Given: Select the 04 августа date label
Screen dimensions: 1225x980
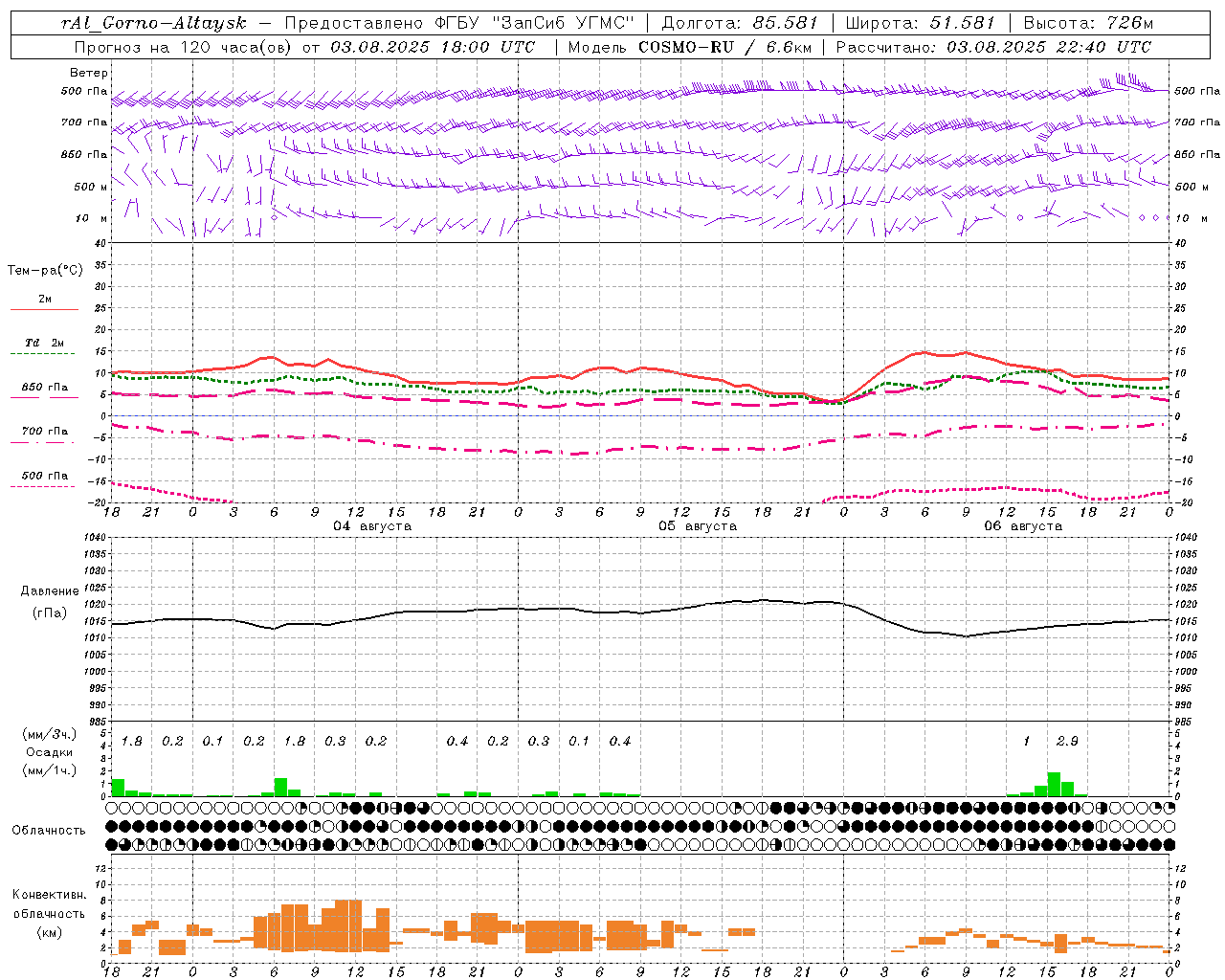Looking at the screenshot, I should click(372, 526).
